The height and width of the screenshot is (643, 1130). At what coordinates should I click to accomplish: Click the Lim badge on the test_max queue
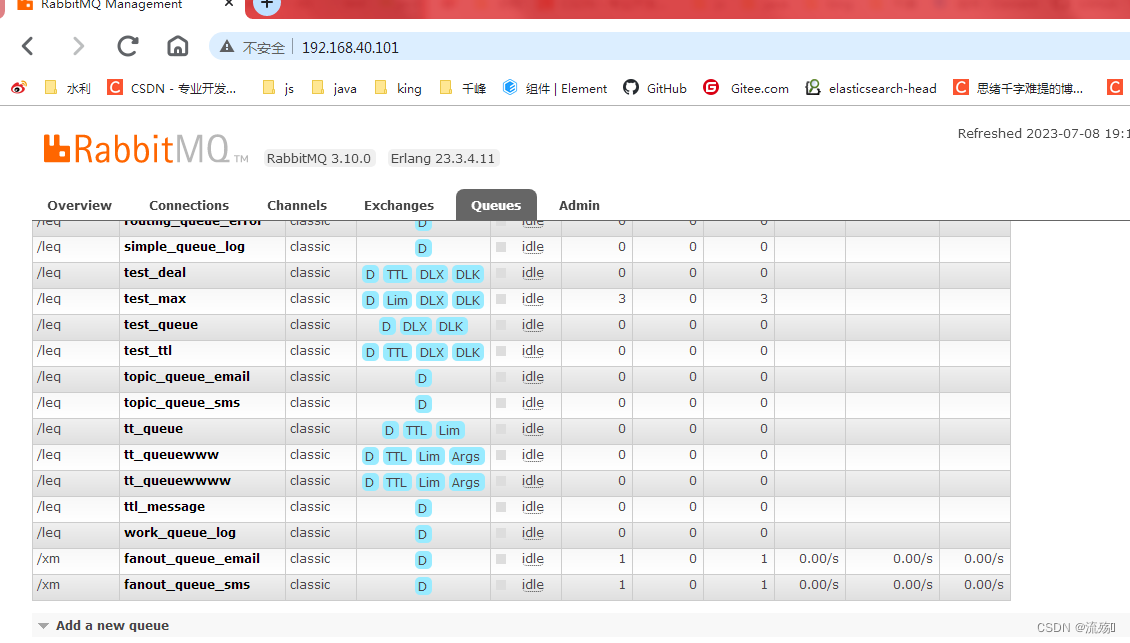tap(397, 300)
